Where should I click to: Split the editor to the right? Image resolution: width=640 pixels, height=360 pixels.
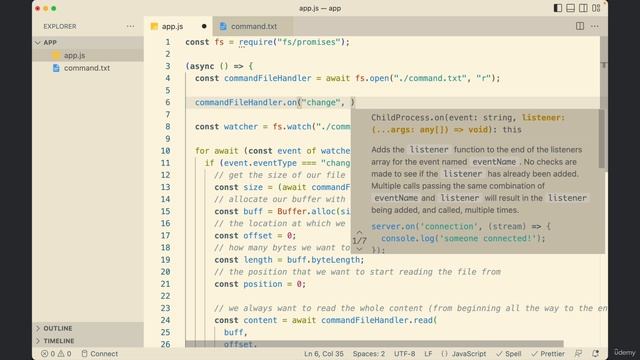click(580, 26)
